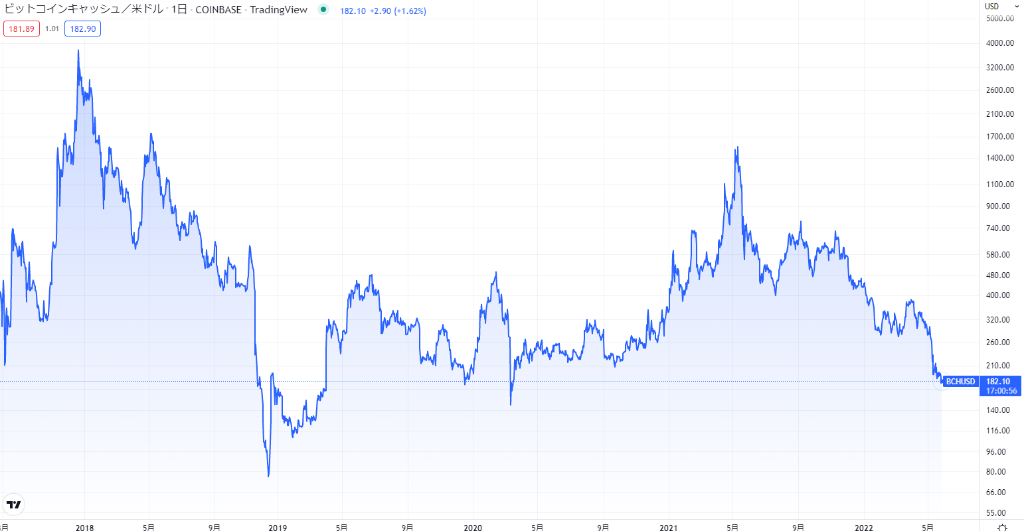The image size is (1024, 531).
Task: Click the 2600.00 price axis label
Action: [x=1000, y=90]
